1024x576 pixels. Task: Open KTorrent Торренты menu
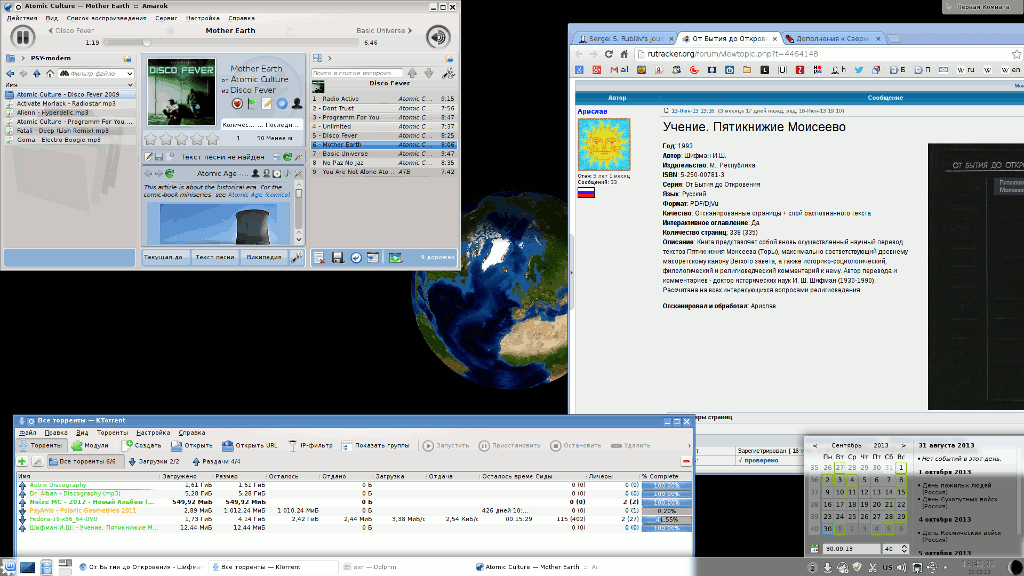(x=112, y=433)
